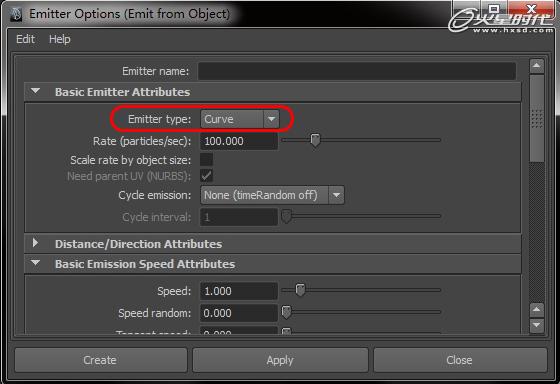Click the Cycle interval value field
Viewport: 560px width, 384px height.
(239, 217)
